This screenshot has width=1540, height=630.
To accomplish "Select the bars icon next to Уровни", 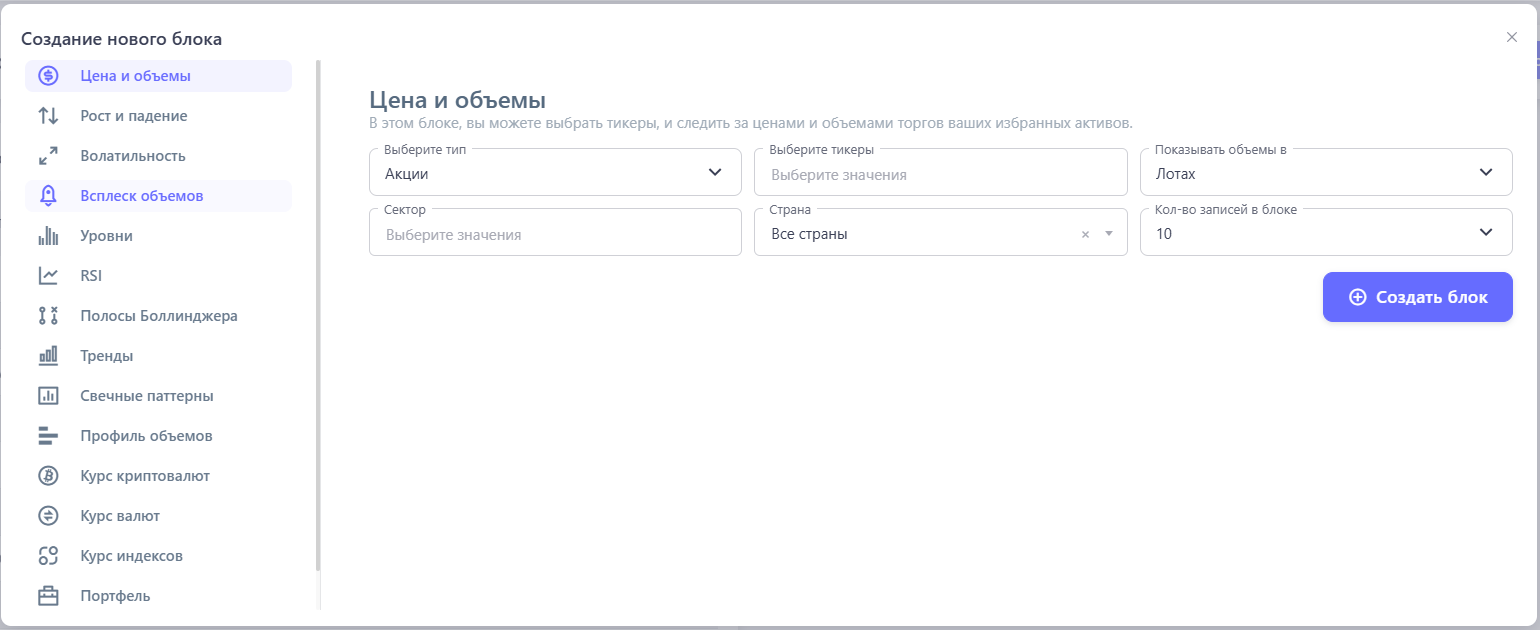I will pyautogui.click(x=48, y=236).
